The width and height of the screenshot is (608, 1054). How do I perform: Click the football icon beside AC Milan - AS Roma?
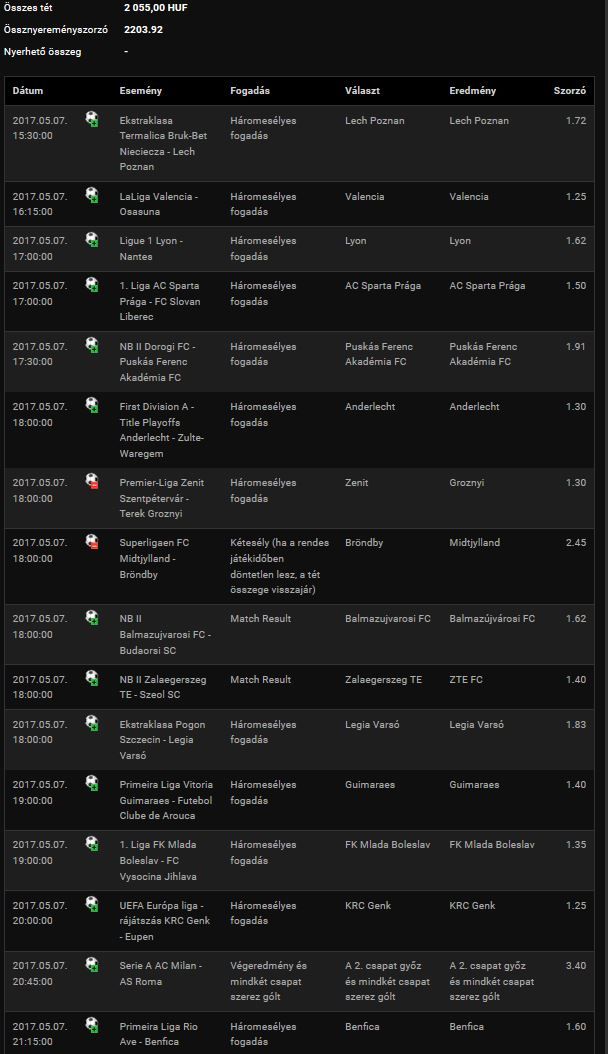coord(92,965)
